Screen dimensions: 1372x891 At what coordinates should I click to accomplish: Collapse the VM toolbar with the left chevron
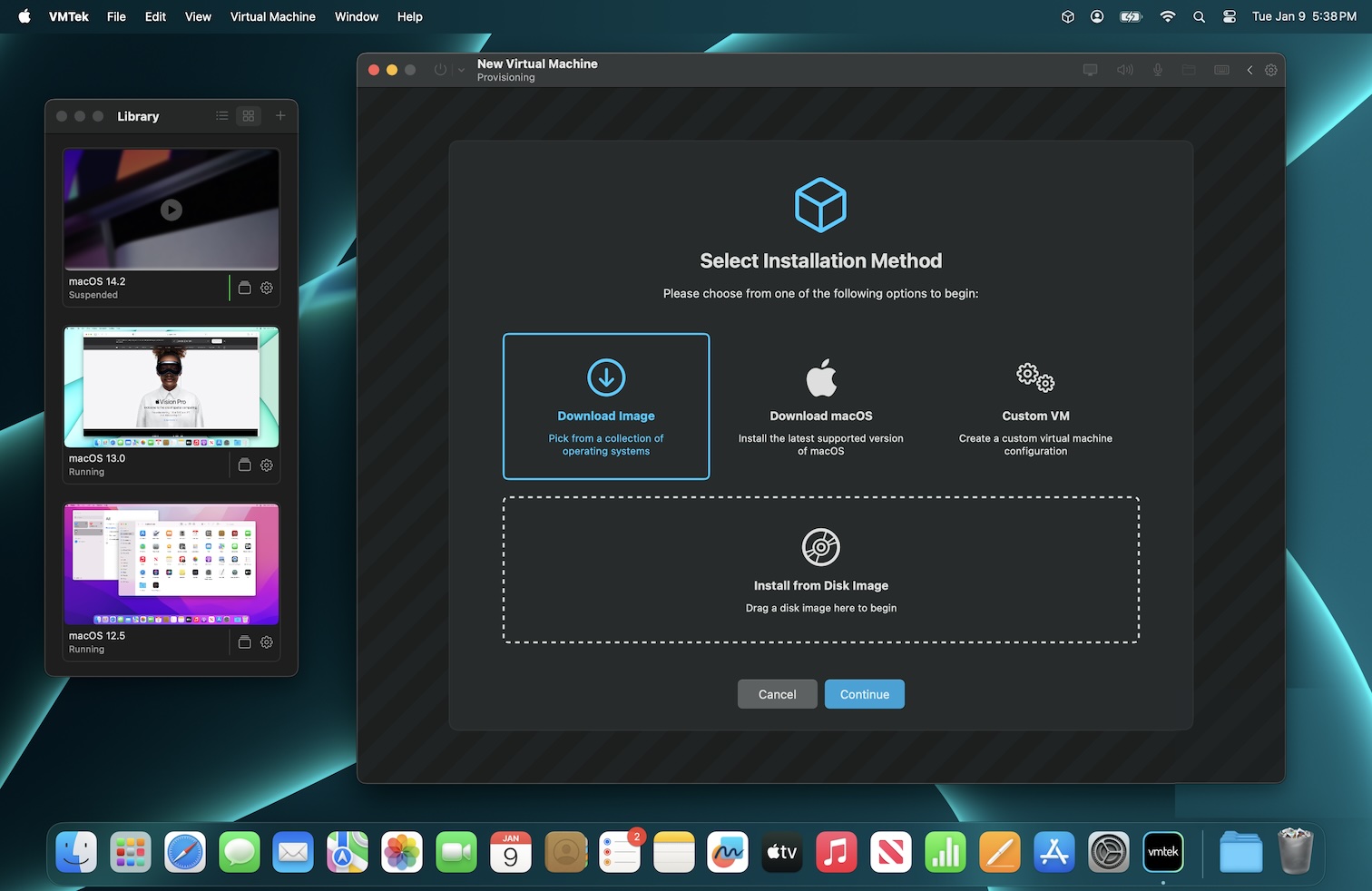[1249, 70]
